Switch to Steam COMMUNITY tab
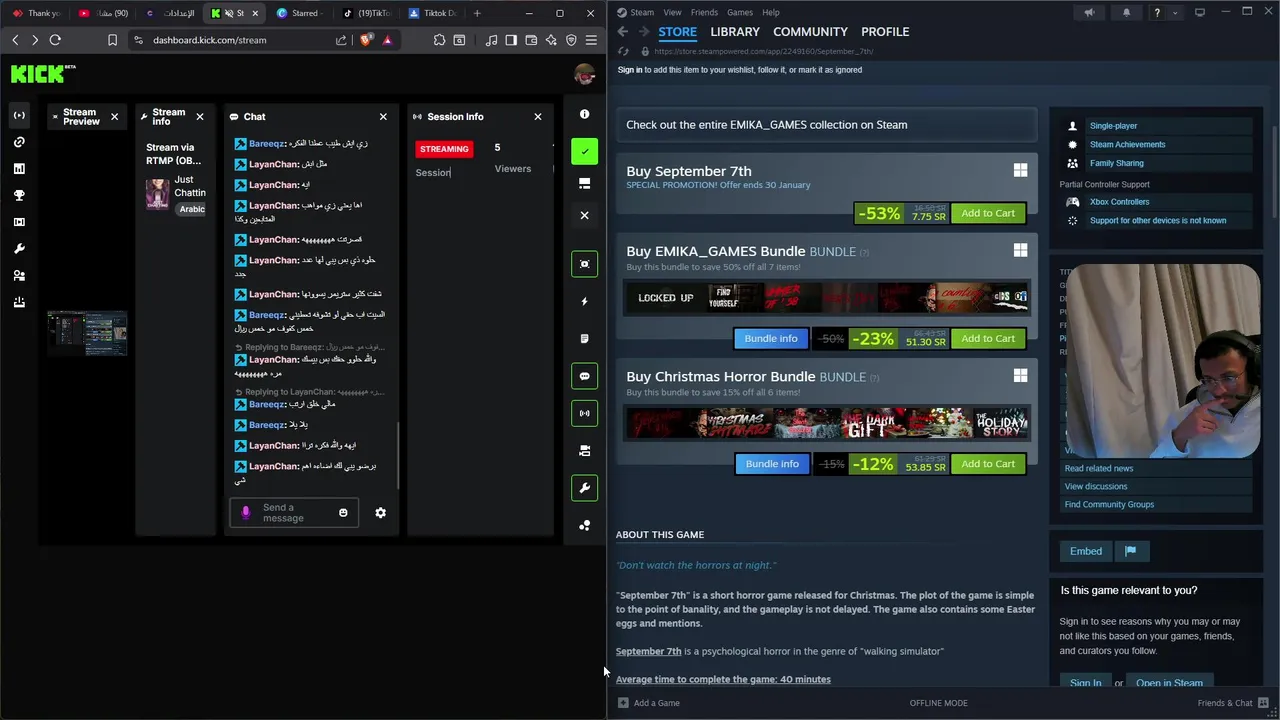Image resolution: width=1280 pixels, height=720 pixels. (810, 32)
